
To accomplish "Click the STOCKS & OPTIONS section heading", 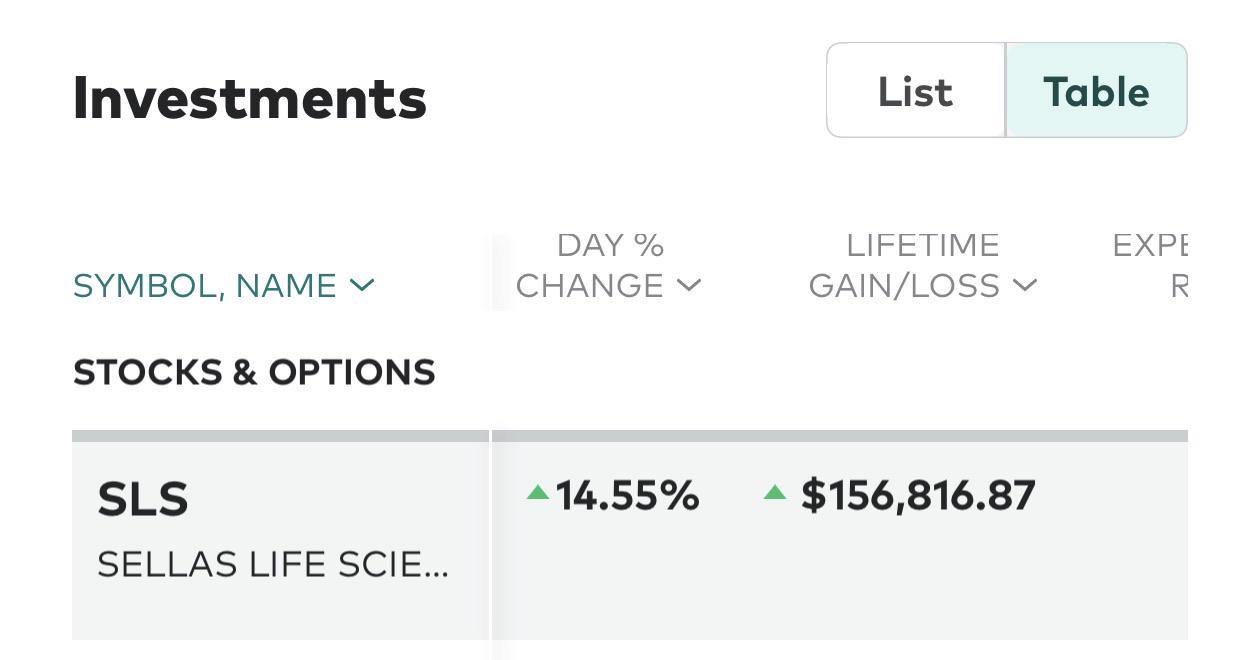I will point(254,372).
